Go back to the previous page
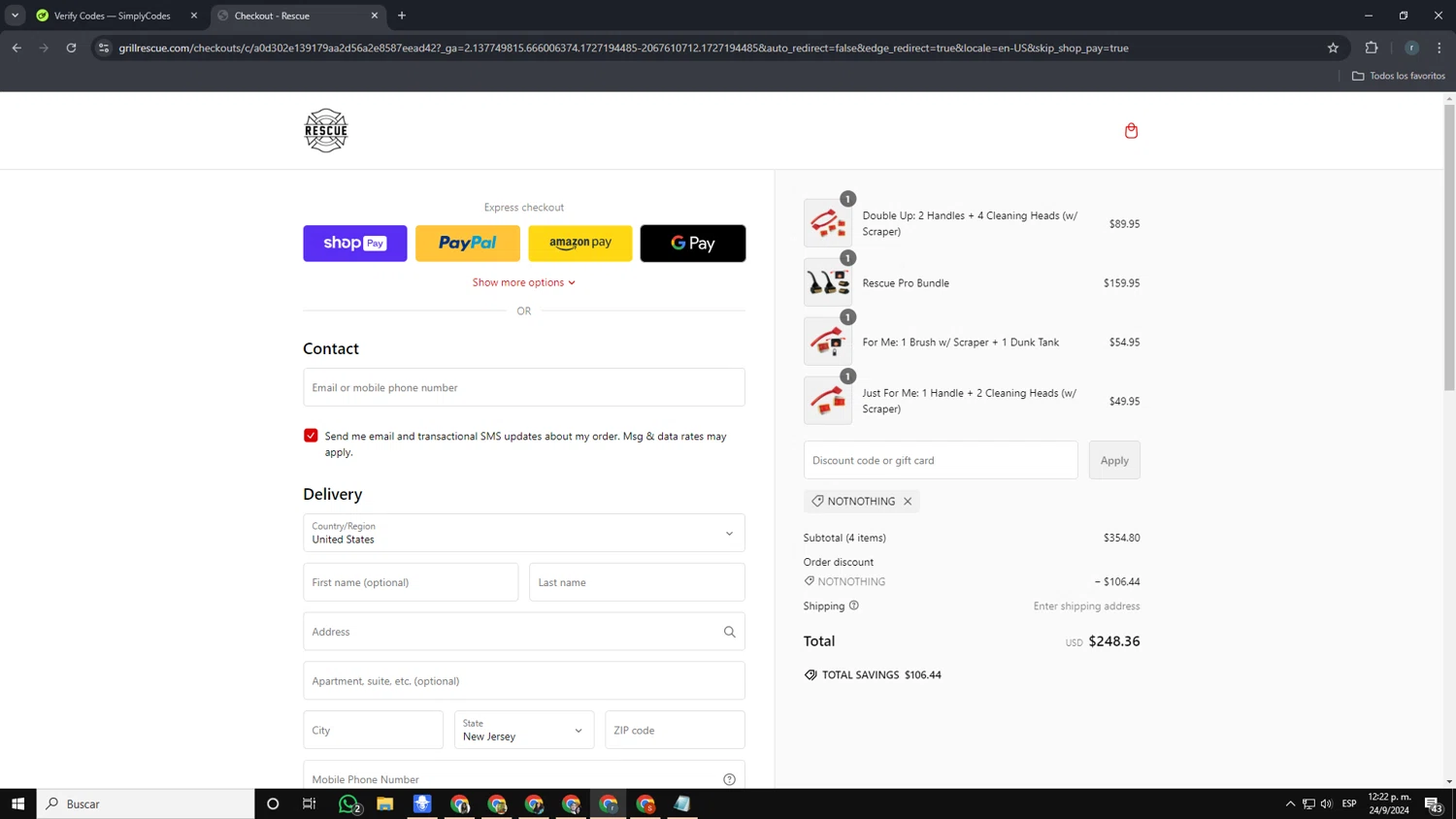Image resolution: width=1456 pixels, height=819 pixels. 17,48
